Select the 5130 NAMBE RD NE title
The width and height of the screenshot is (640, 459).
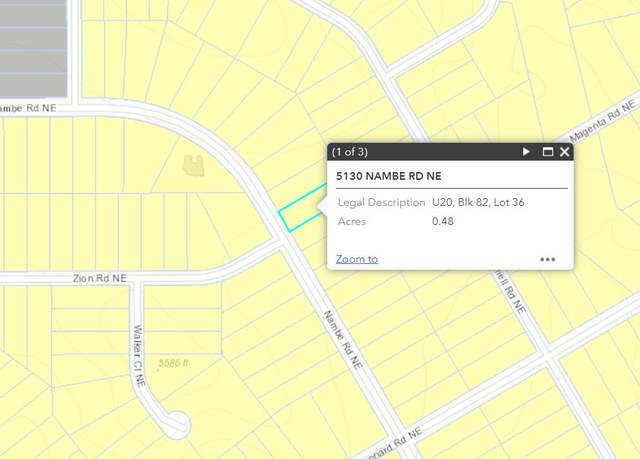pyautogui.click(x=389, y=176)
